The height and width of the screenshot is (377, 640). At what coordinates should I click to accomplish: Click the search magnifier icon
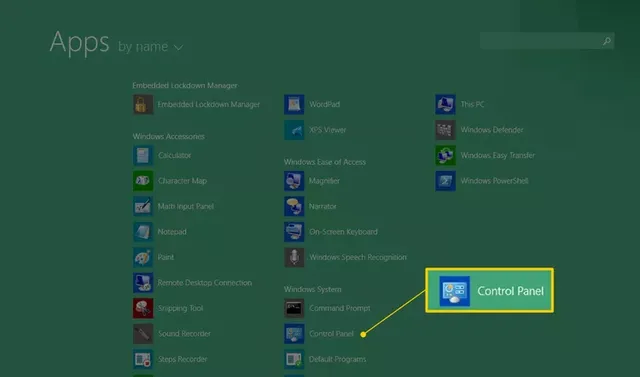click(x=607, y=41)
